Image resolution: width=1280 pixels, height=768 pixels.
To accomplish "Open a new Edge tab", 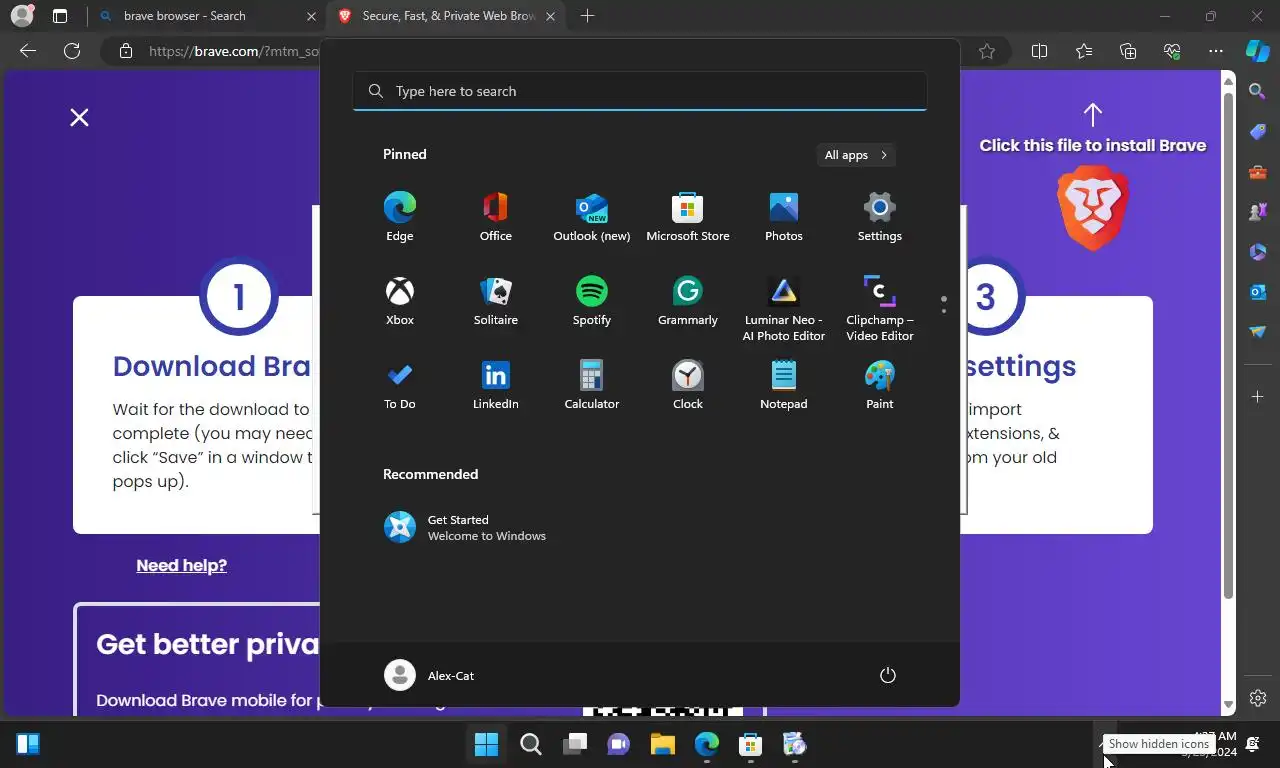I will coord(587,16).
